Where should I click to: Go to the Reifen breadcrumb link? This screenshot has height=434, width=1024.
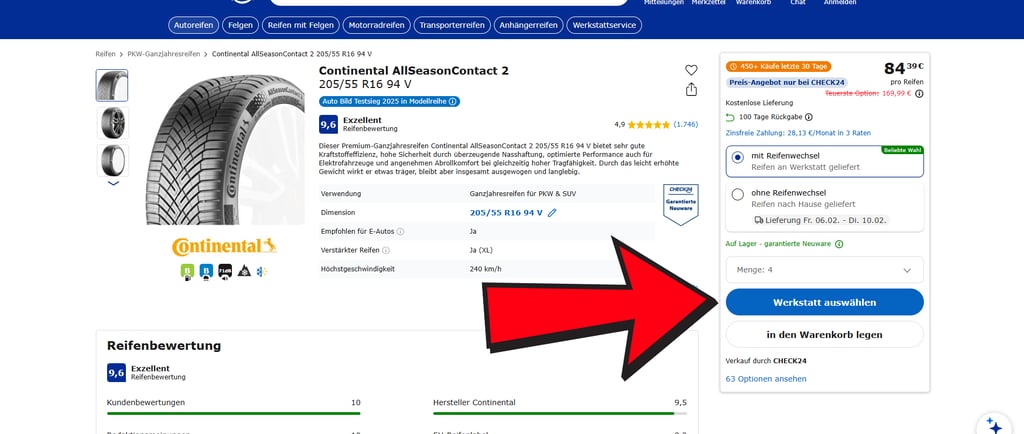(105, 54)
